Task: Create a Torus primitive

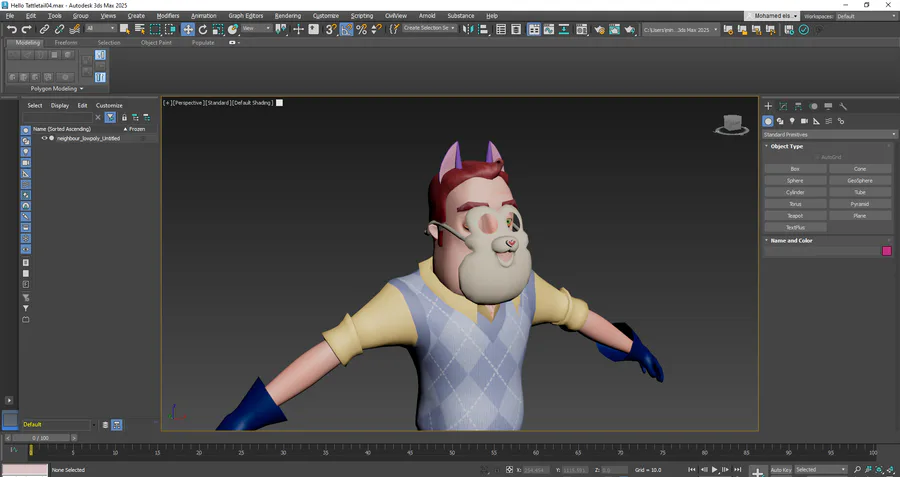Action: pos(795,204)
